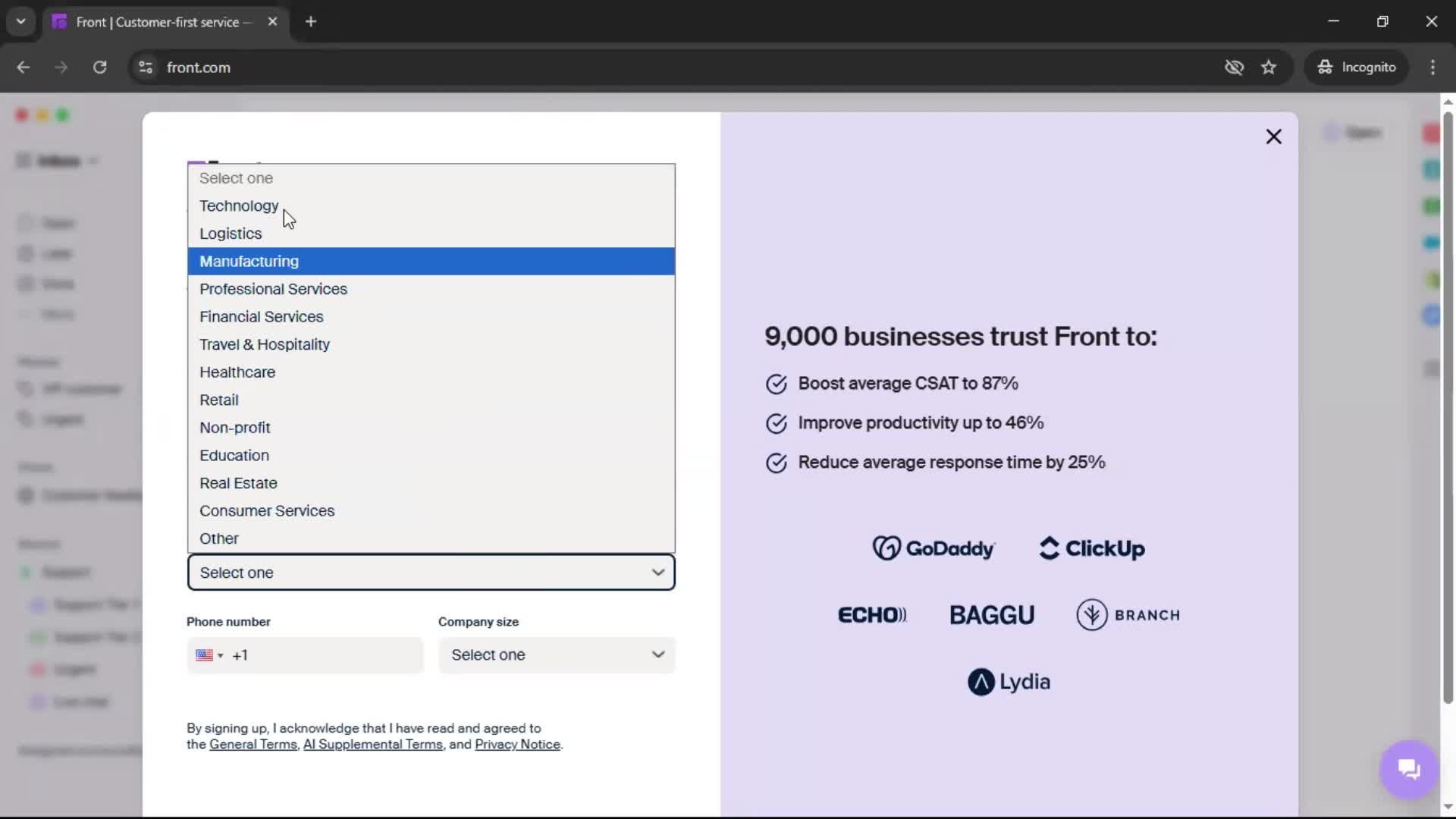
Task: Open a new browser tab
Action: pos(311,21)
